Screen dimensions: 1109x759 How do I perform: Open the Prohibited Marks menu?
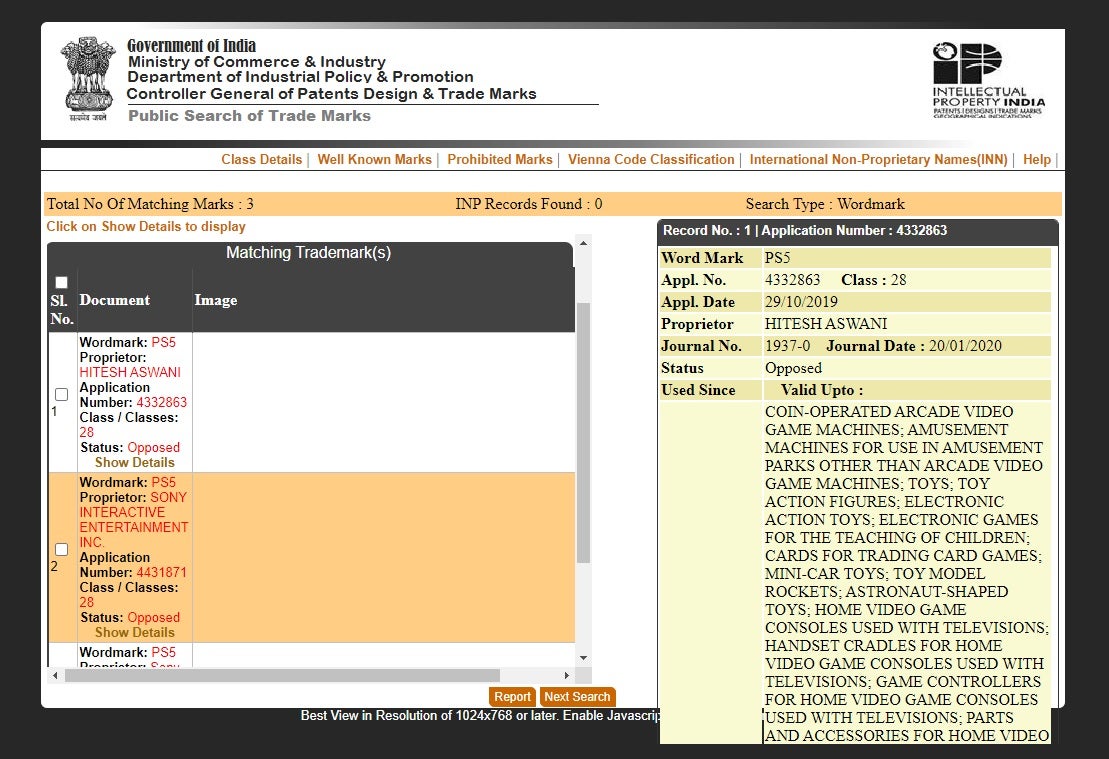[499, 159]
